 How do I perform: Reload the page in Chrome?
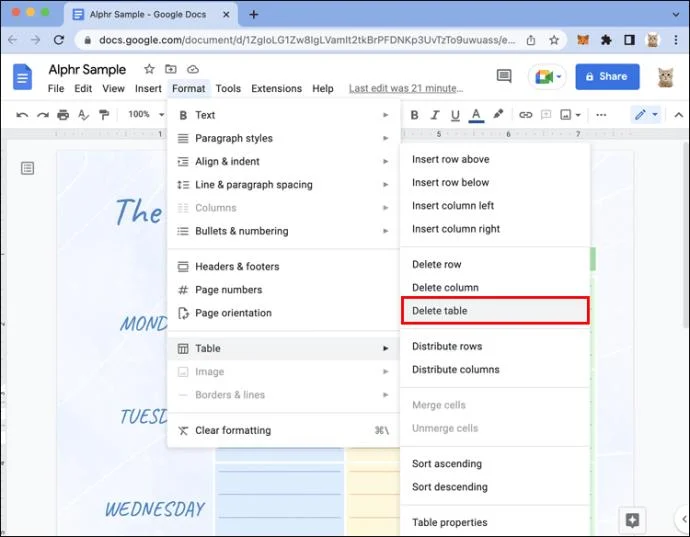click(59, 40)
